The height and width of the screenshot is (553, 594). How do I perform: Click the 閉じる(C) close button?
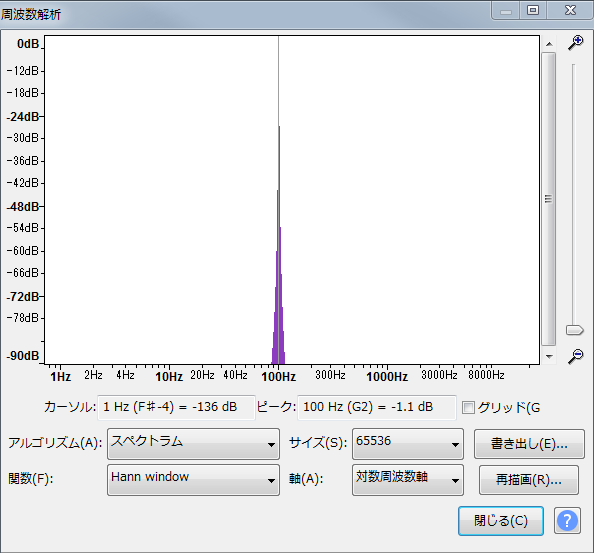point(501,521)
